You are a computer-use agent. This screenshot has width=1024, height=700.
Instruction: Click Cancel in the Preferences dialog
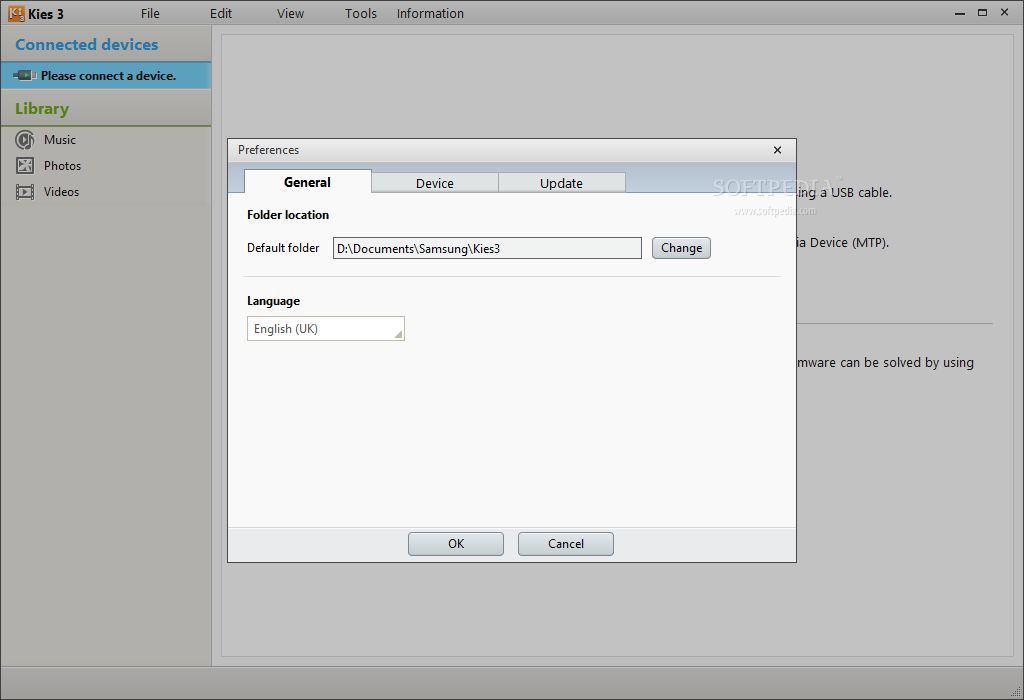(x=566, y=544)
